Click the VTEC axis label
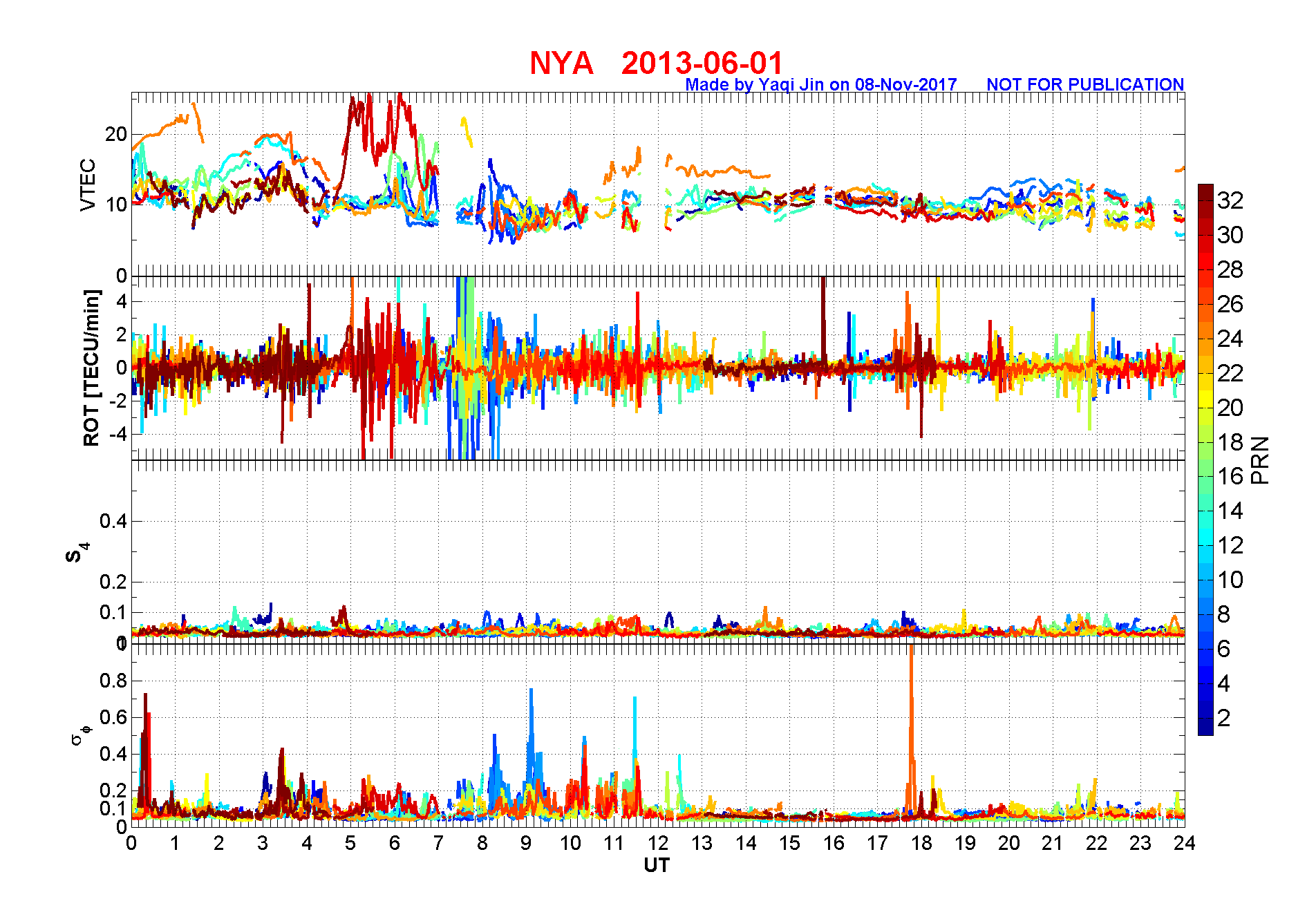Viewport: 1316px width, 919px height. (88, 184)
